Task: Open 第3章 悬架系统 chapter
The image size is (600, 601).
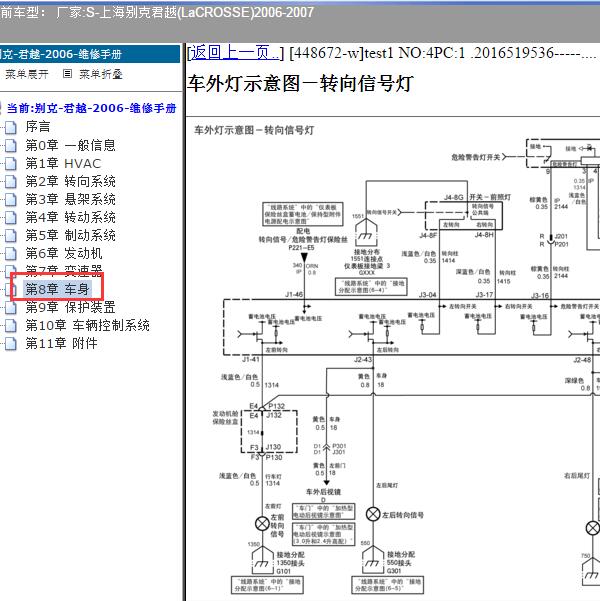Action: [x=70, y=199]
